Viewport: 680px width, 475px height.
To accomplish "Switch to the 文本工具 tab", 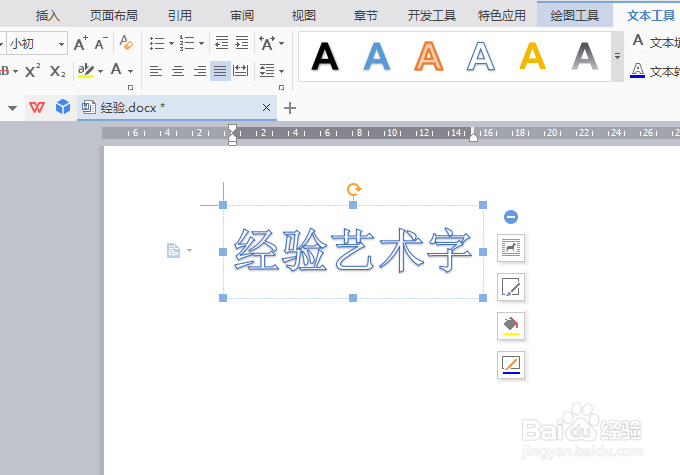I will click(x=651, y=16).
